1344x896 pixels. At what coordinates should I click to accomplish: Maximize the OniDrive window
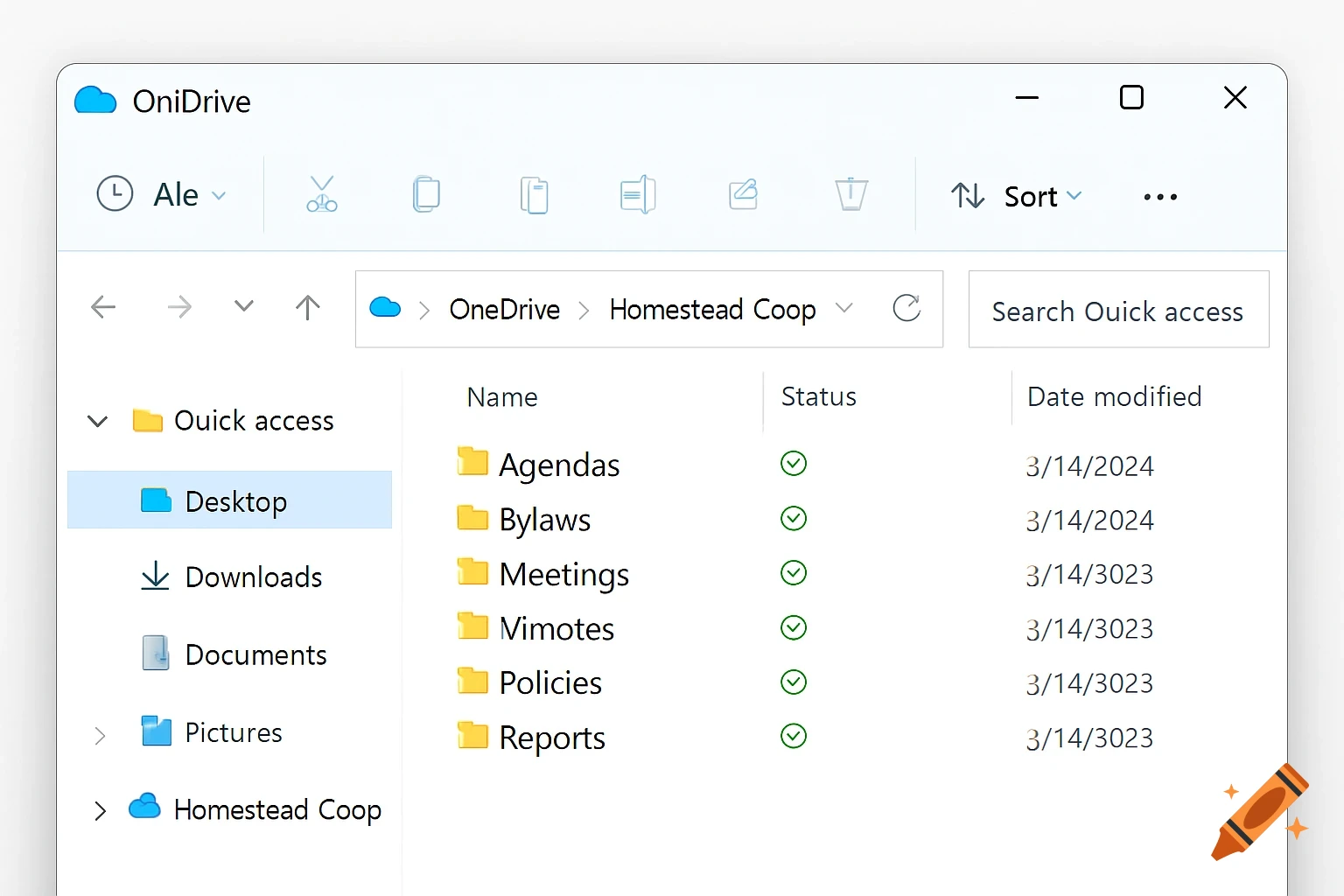1131,97
